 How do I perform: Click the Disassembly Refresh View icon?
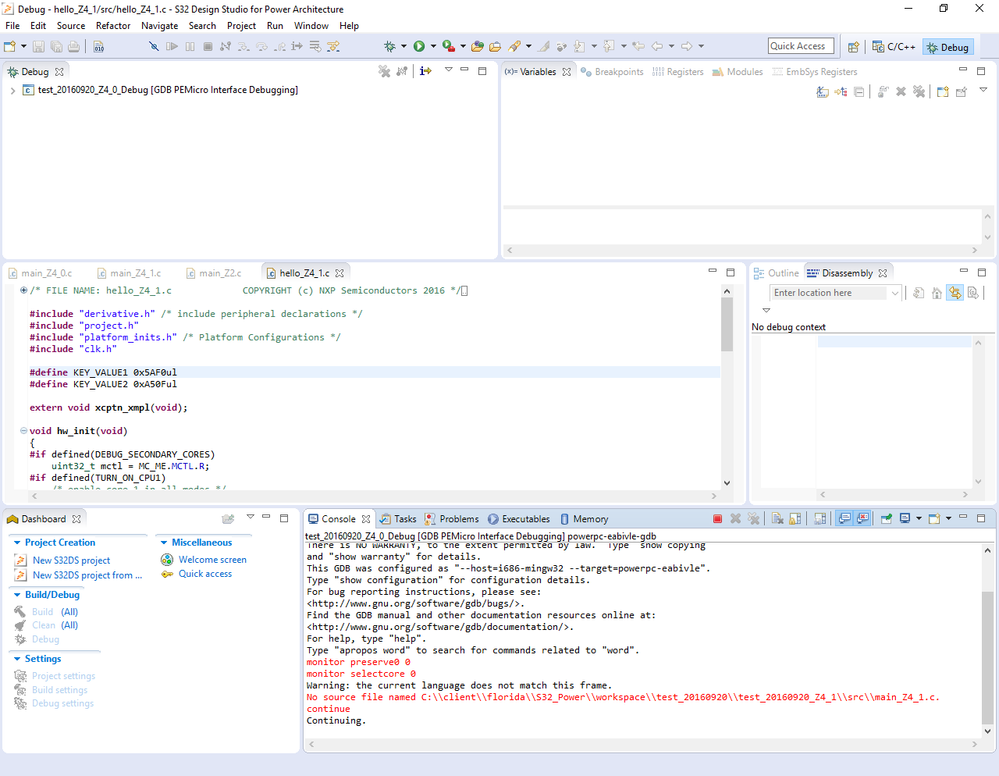coord(919,293)
